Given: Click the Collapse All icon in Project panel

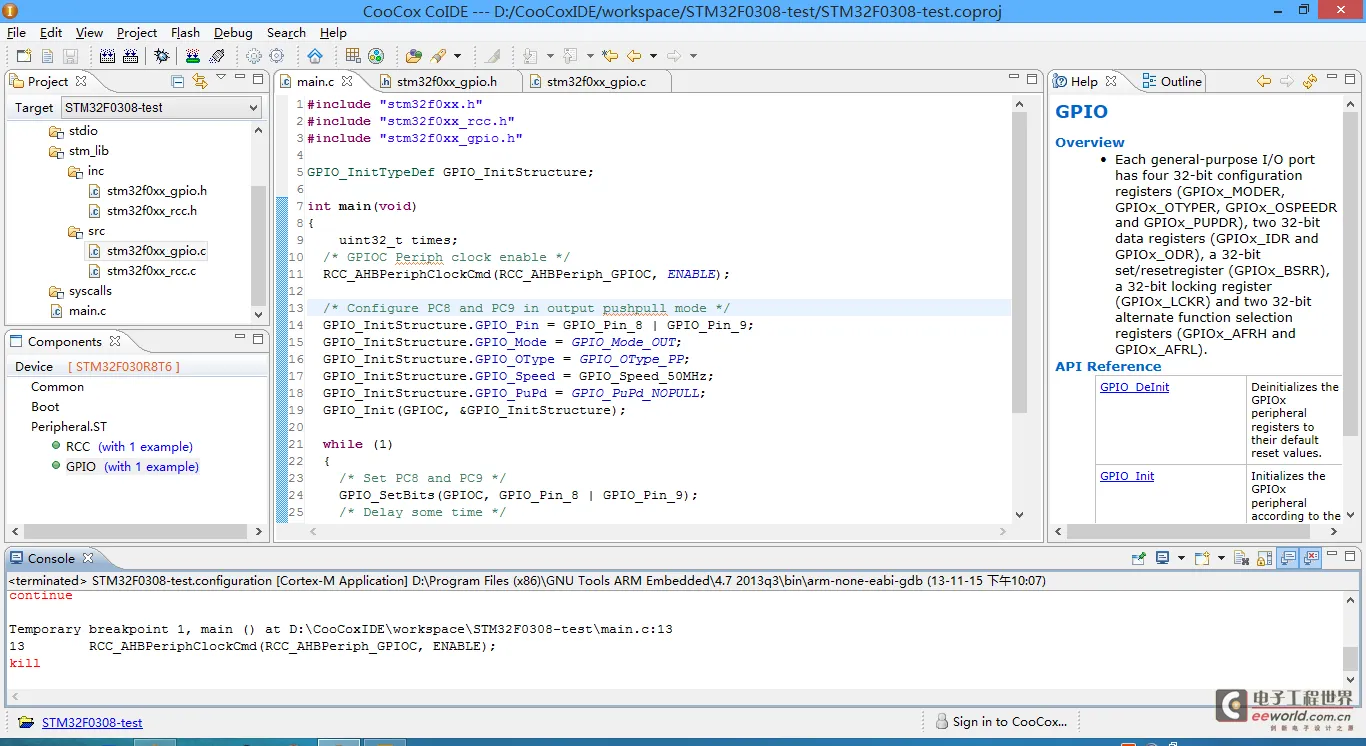Looking at the screenshot, I should (178, 81).
